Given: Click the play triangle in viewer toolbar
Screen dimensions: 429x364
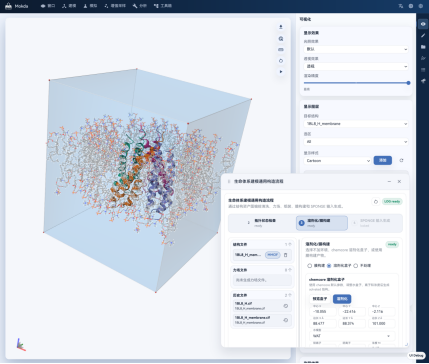Looking at the screenshot, I should pyautogui.click(x=281, y=72).
